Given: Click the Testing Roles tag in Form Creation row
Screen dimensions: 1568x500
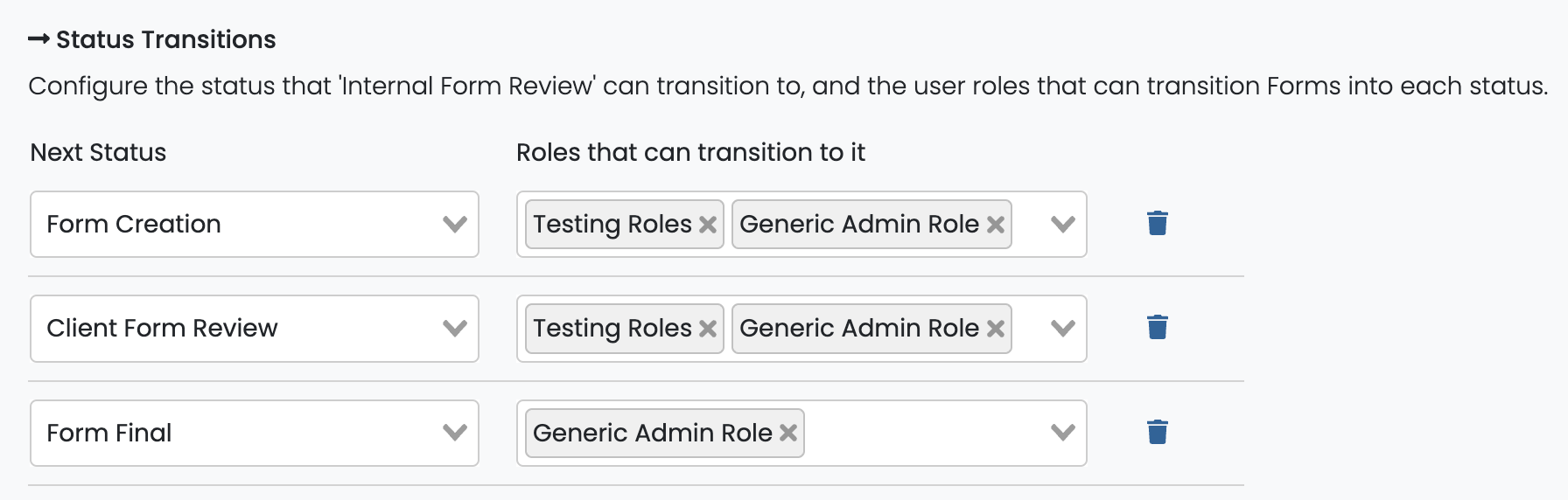Looking at the screenshot, I should click(612, 225).
